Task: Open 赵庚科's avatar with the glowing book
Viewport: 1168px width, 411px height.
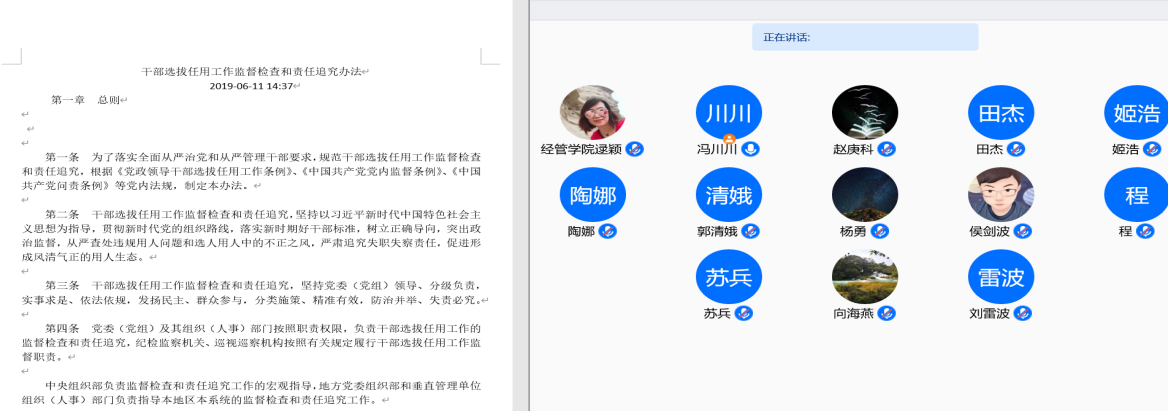Action: [864, 112]
